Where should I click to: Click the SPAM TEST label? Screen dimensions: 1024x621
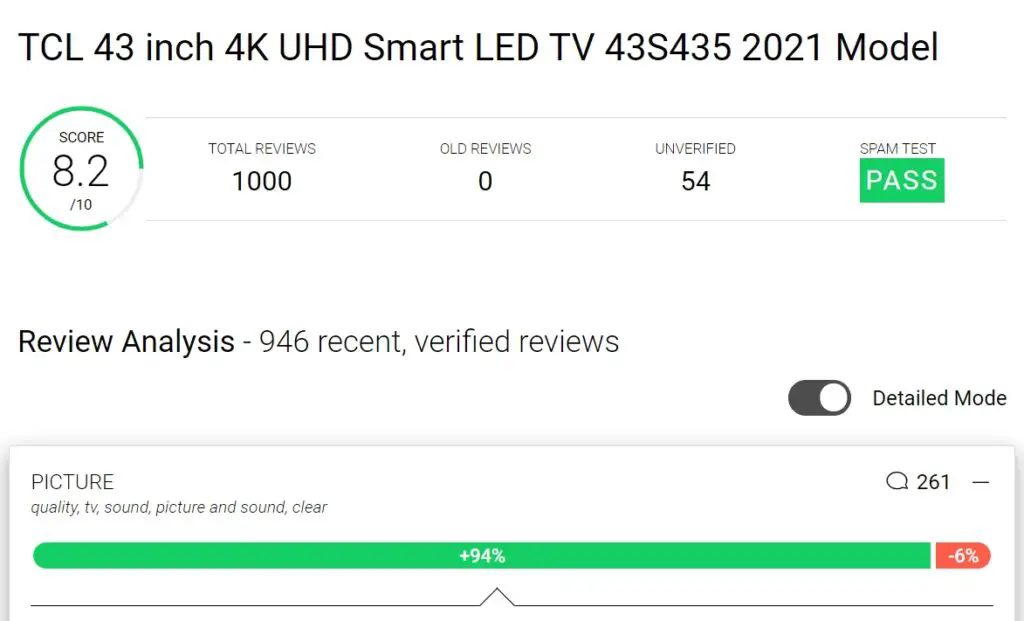click(897, 149)
